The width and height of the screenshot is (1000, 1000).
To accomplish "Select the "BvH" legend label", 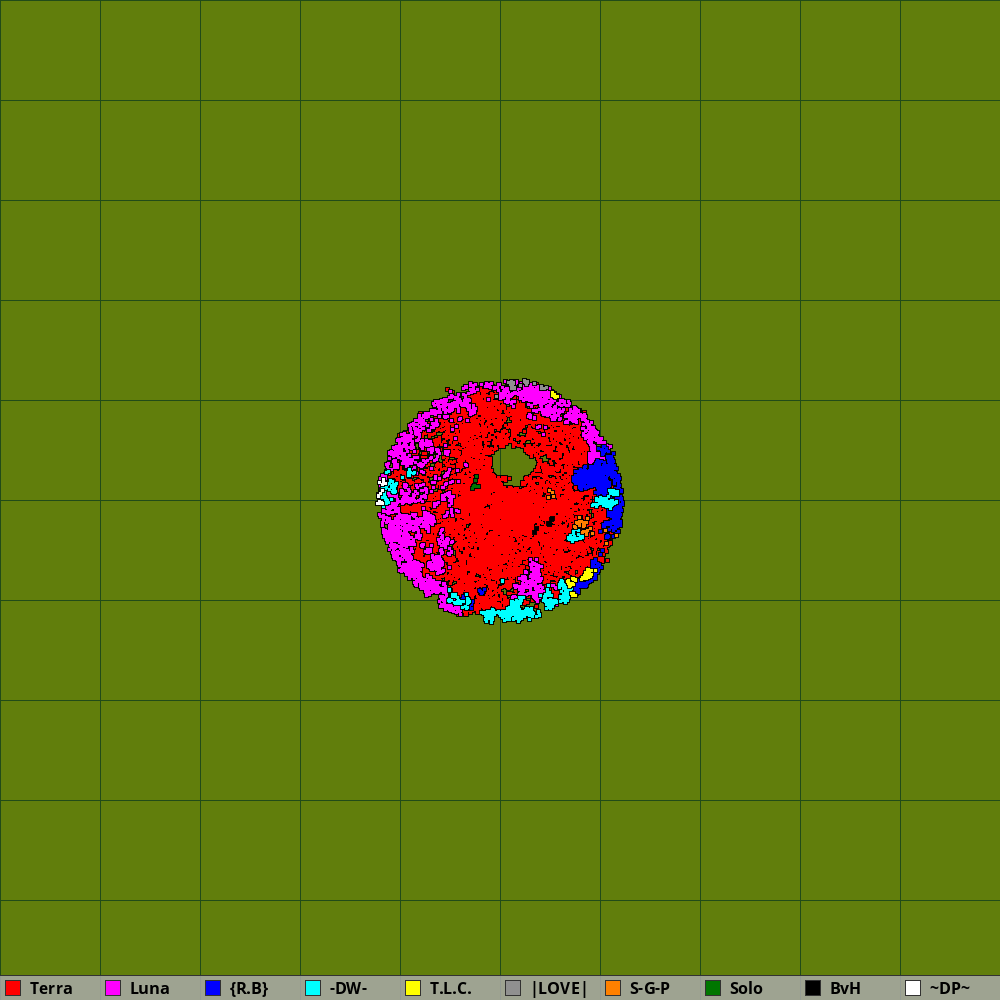I will click(846, 989).
